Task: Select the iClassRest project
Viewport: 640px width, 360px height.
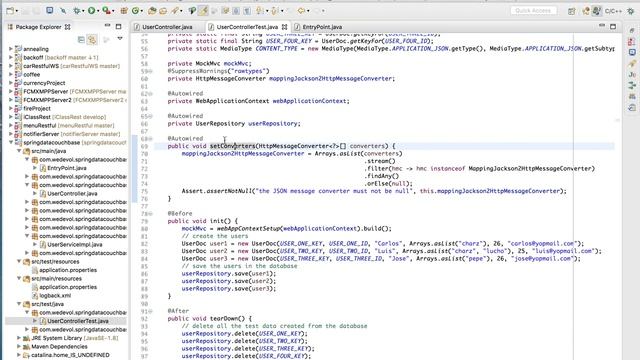Action: [x=37, y=117]
